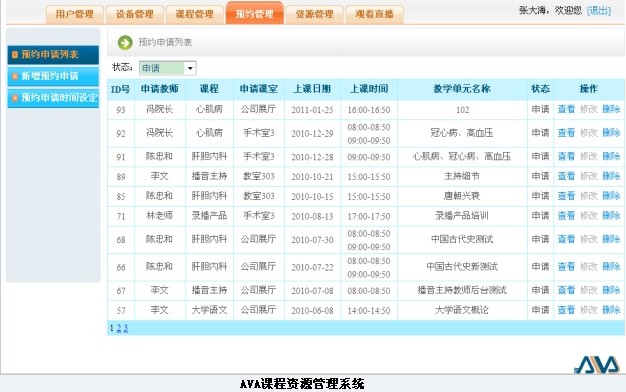This screenshot has height=392, width=626.
Task: Click the 退出 logout link
Action: point(598,11)
